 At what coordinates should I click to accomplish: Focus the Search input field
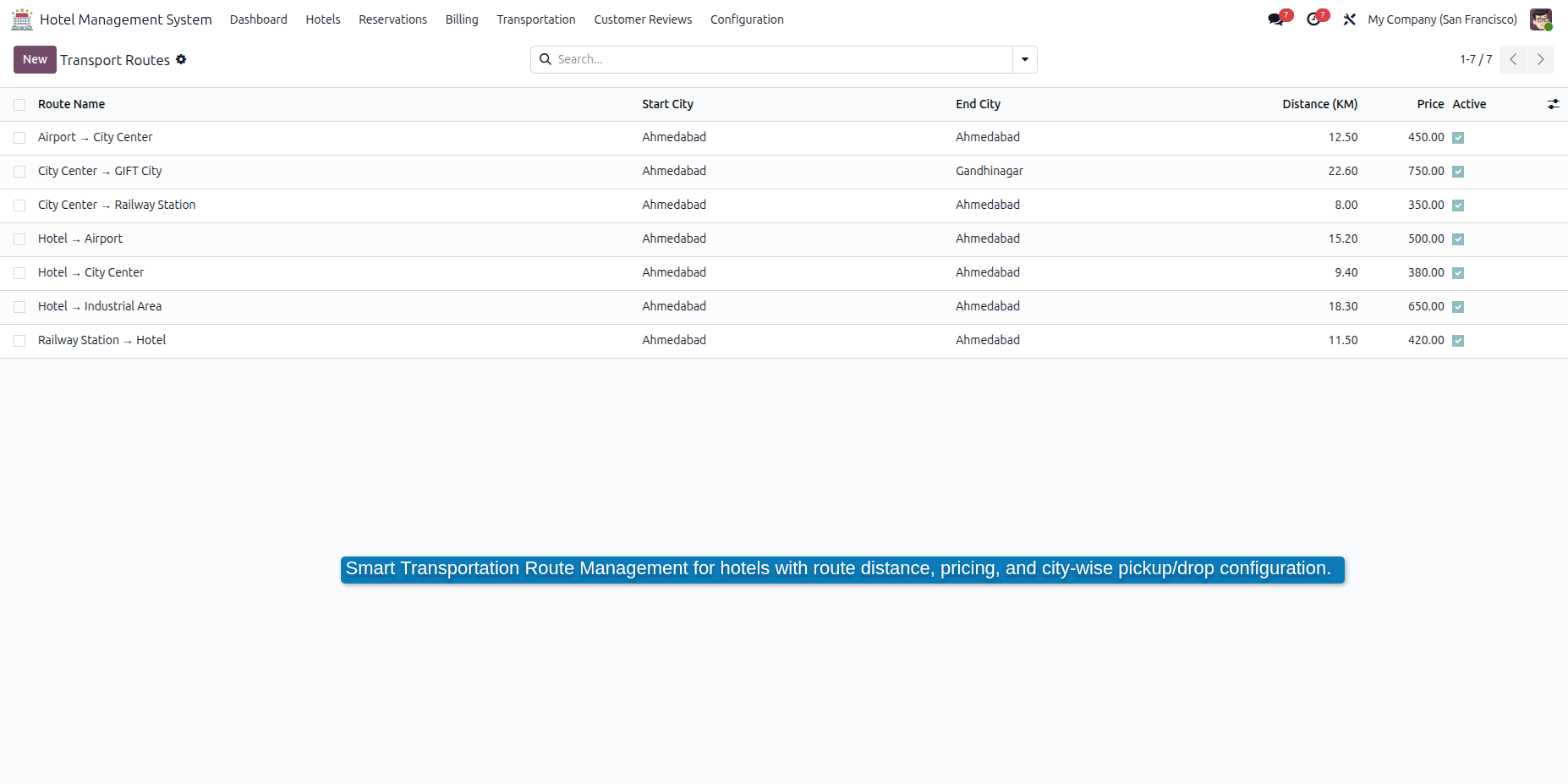782,59
